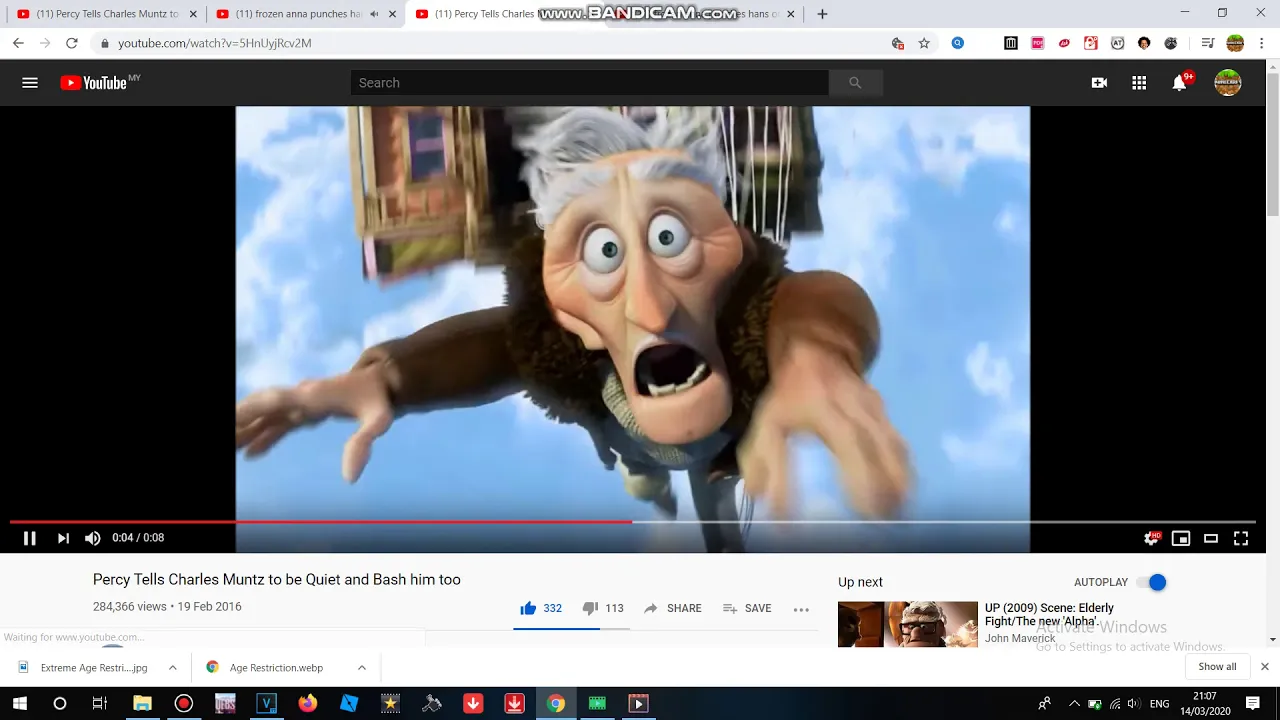Open the Bandicam record icon in taskbar

coord(183,704)
